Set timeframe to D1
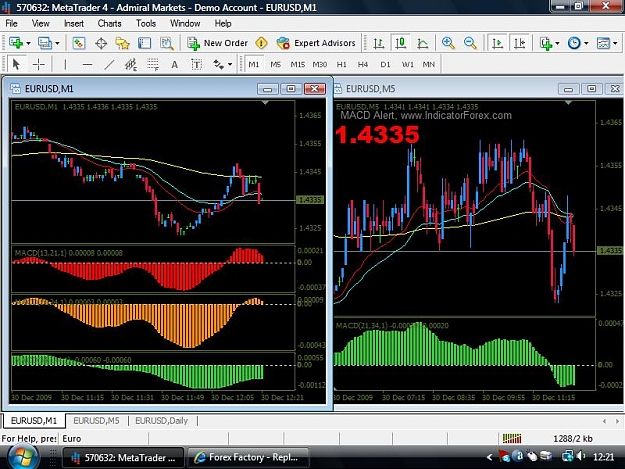625x469 pixels. pos(385,64)
